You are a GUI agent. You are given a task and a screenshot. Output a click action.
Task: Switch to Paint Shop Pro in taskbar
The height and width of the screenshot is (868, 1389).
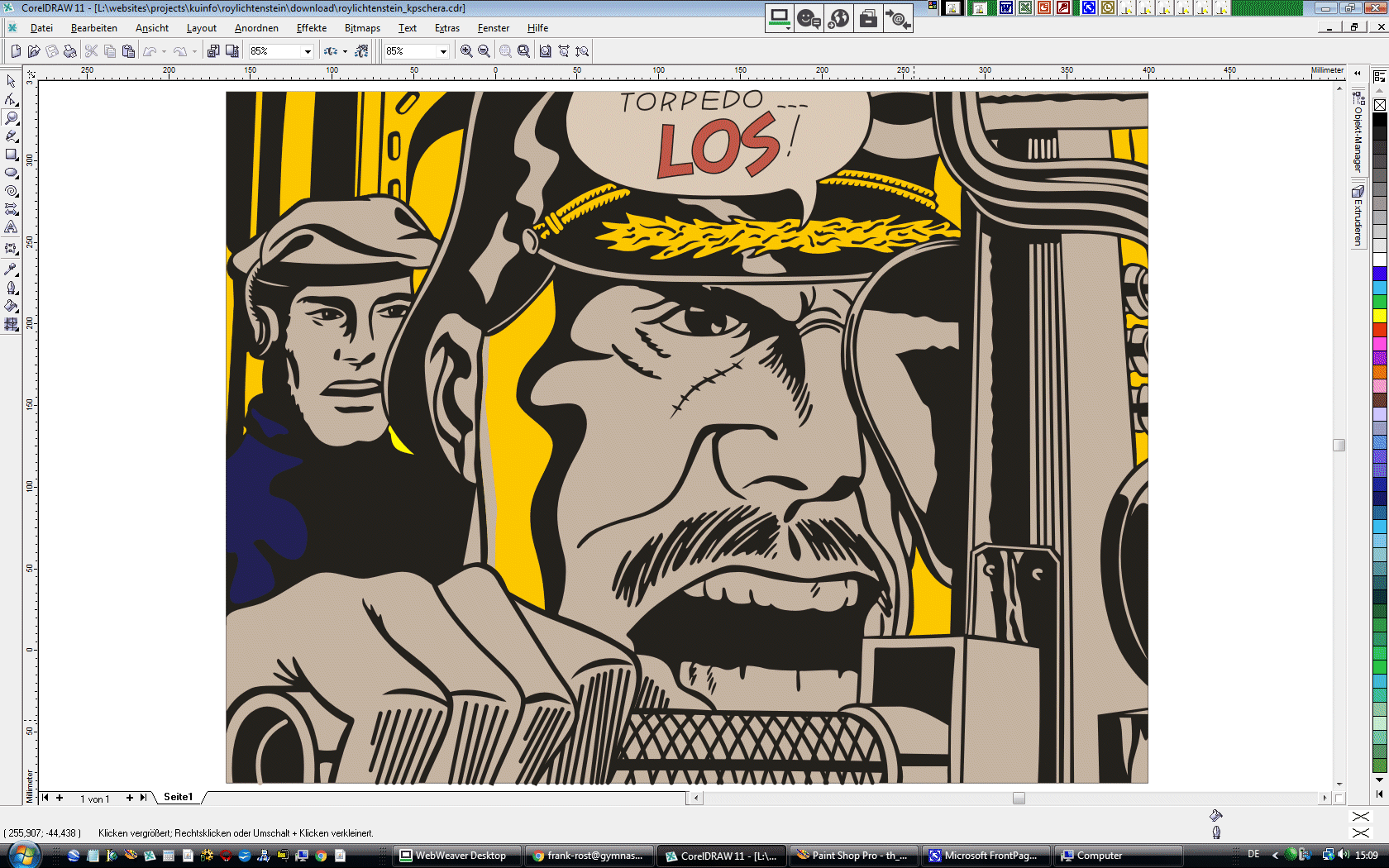852,856
